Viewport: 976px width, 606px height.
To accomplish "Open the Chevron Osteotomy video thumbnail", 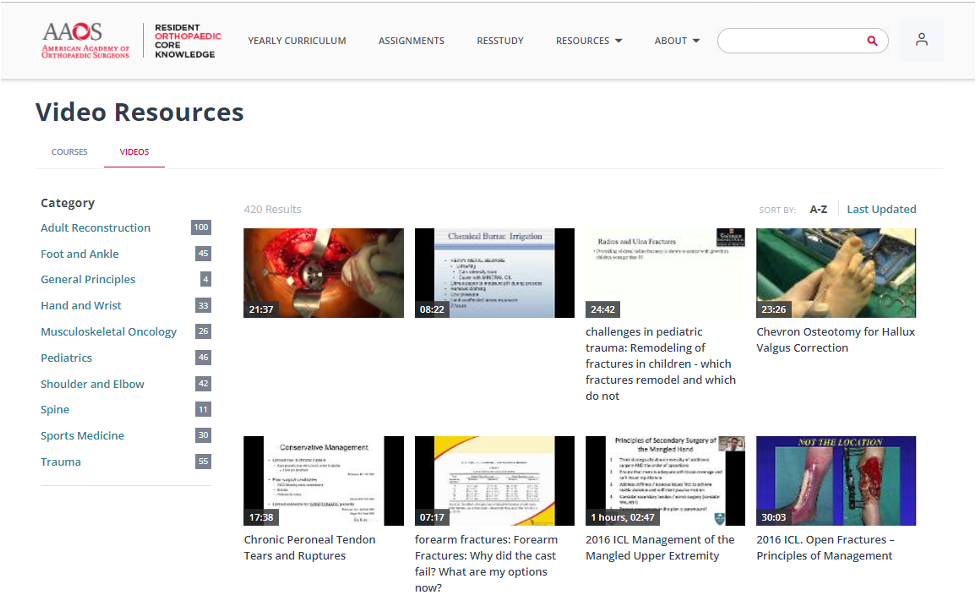I will coord(835,273).
